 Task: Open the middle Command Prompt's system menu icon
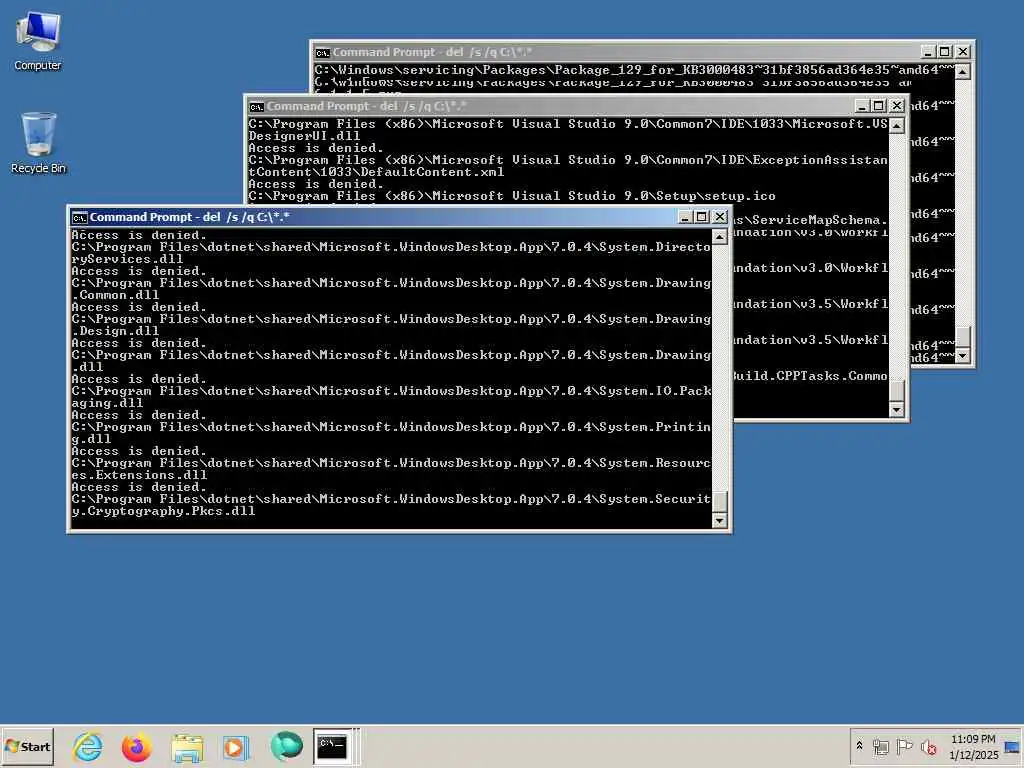coord(257,106)
